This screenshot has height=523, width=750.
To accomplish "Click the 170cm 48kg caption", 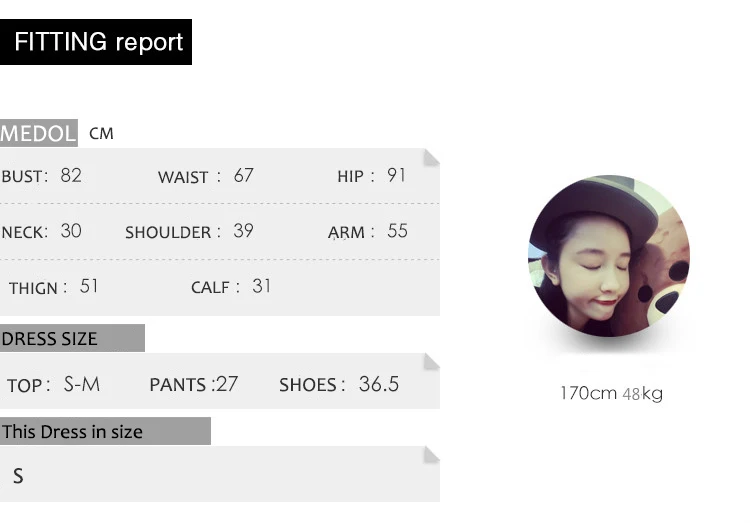I will tap(611, 393).
